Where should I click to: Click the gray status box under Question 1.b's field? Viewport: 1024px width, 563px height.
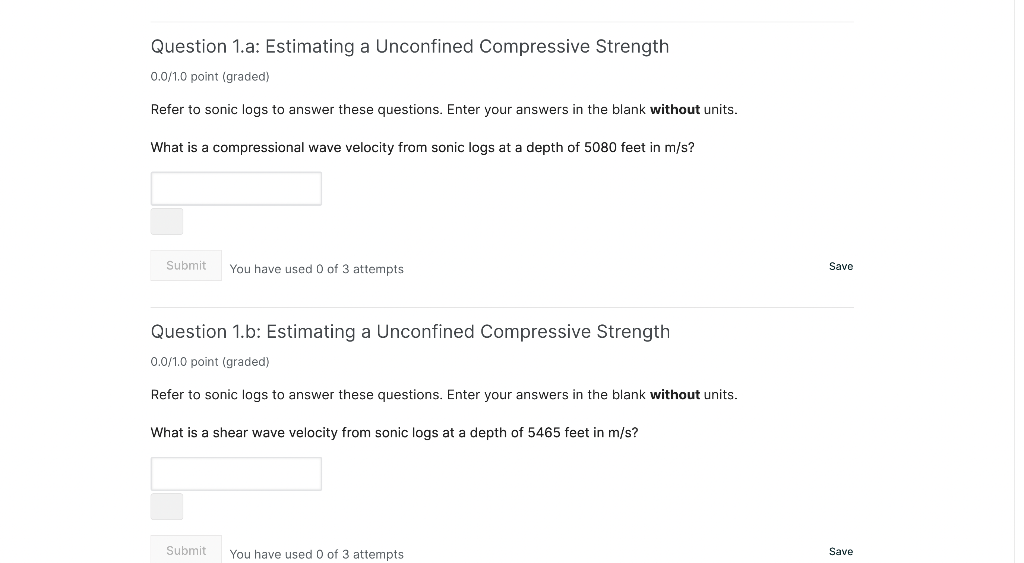(167, 506)
